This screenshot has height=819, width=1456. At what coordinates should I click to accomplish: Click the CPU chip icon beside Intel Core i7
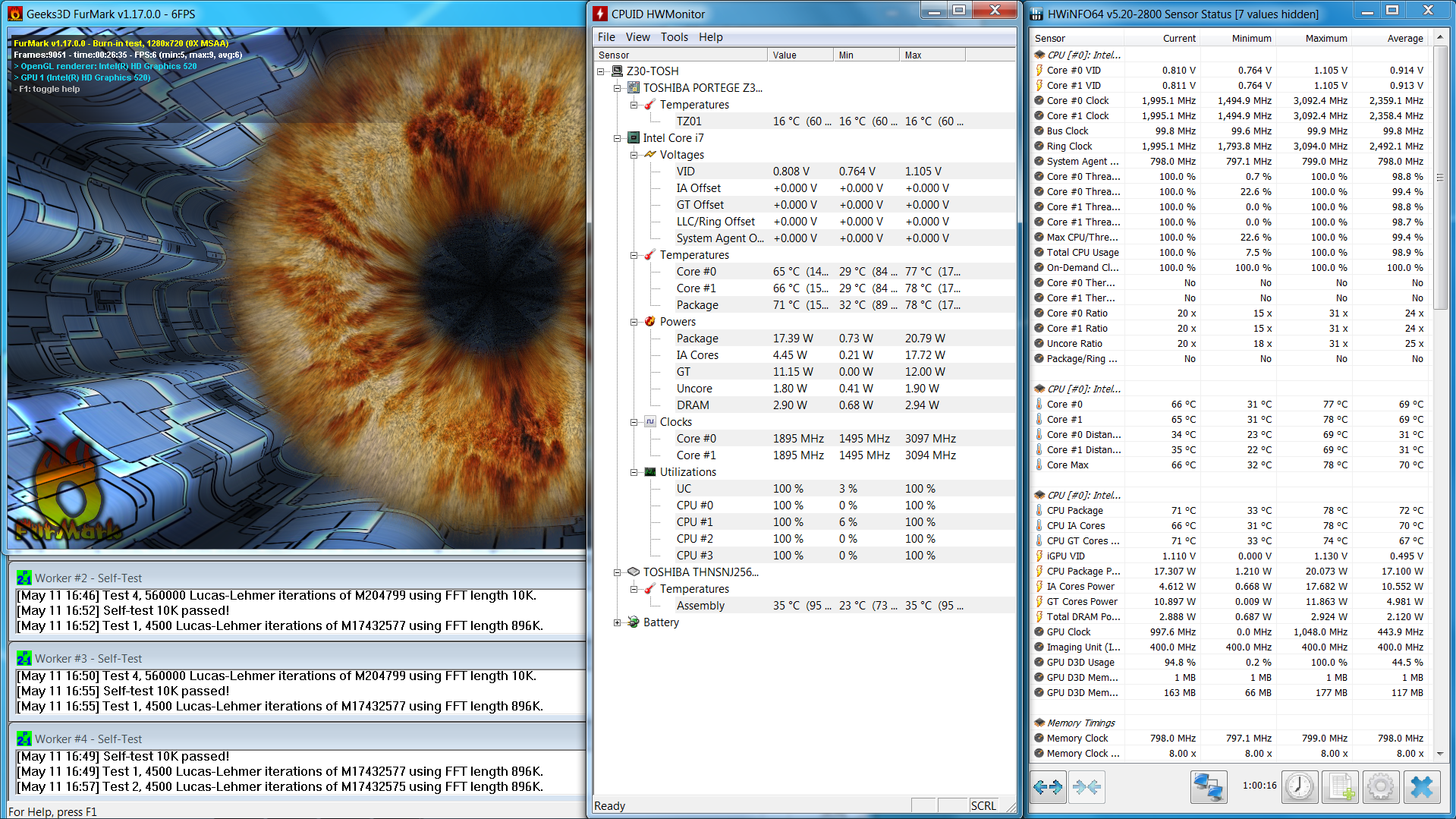(x=634, y=138)
